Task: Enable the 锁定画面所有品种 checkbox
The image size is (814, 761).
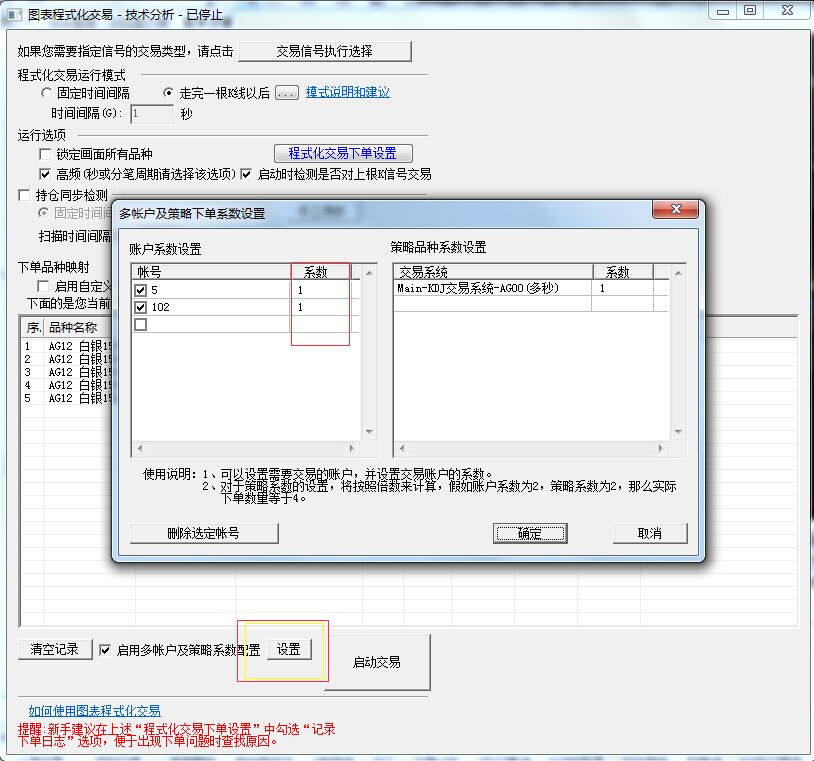Action: pos(45,154)
